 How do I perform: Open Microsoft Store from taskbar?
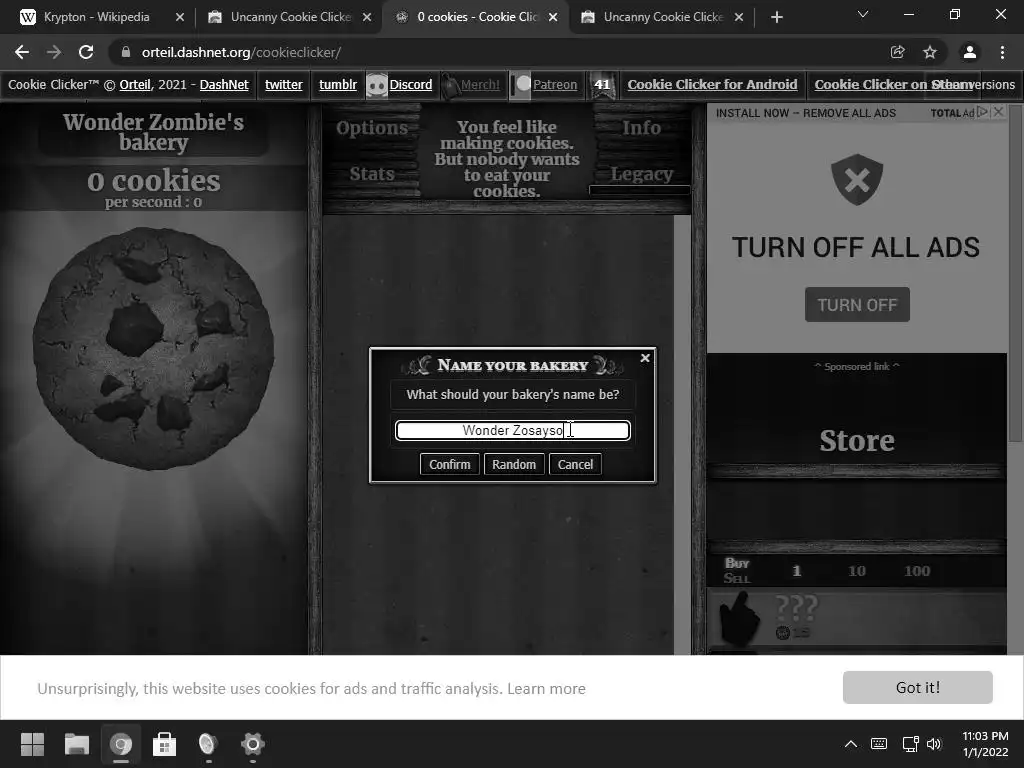click(x=165, y=744)
